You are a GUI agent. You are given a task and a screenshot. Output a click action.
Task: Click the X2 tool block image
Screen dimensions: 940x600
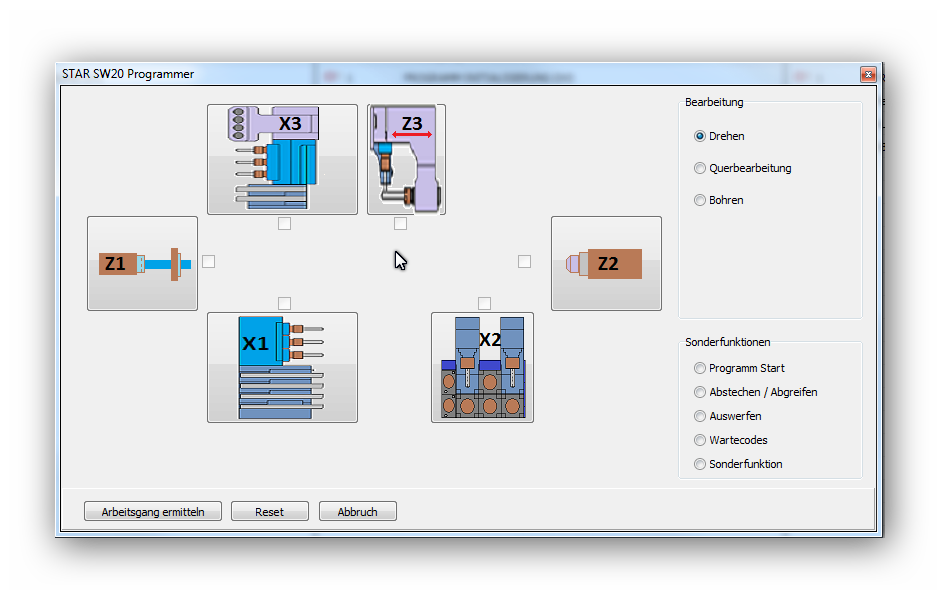click(482, 367)
